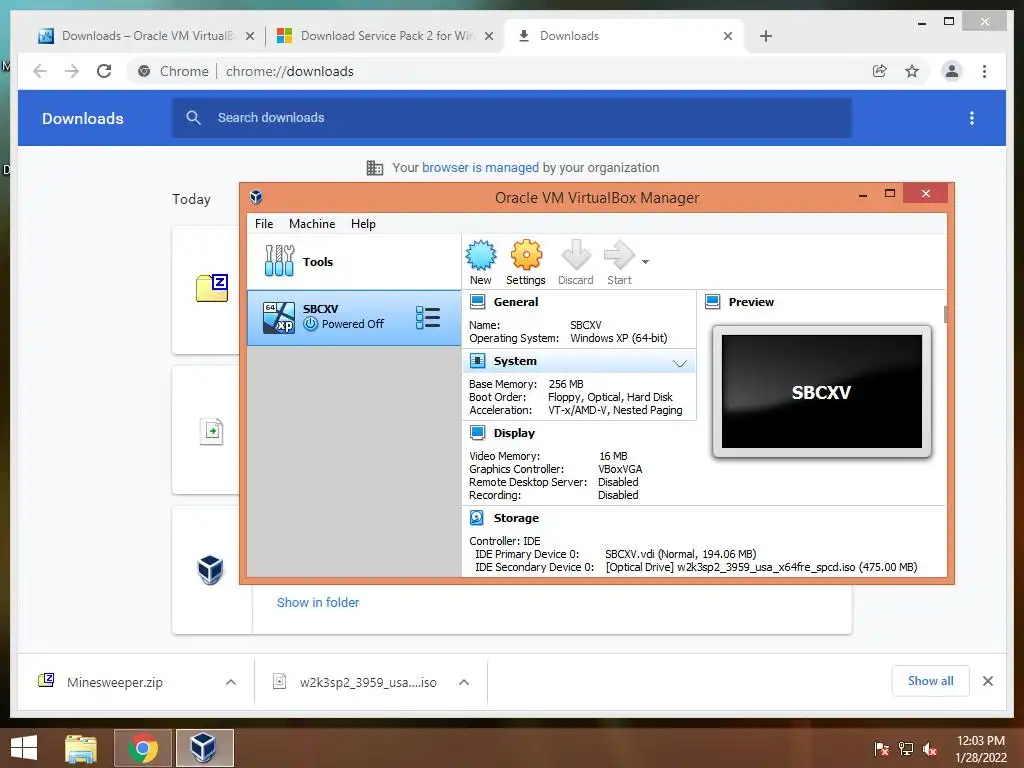Click the Action Center flag tray icon

click(x=881, y=748)
